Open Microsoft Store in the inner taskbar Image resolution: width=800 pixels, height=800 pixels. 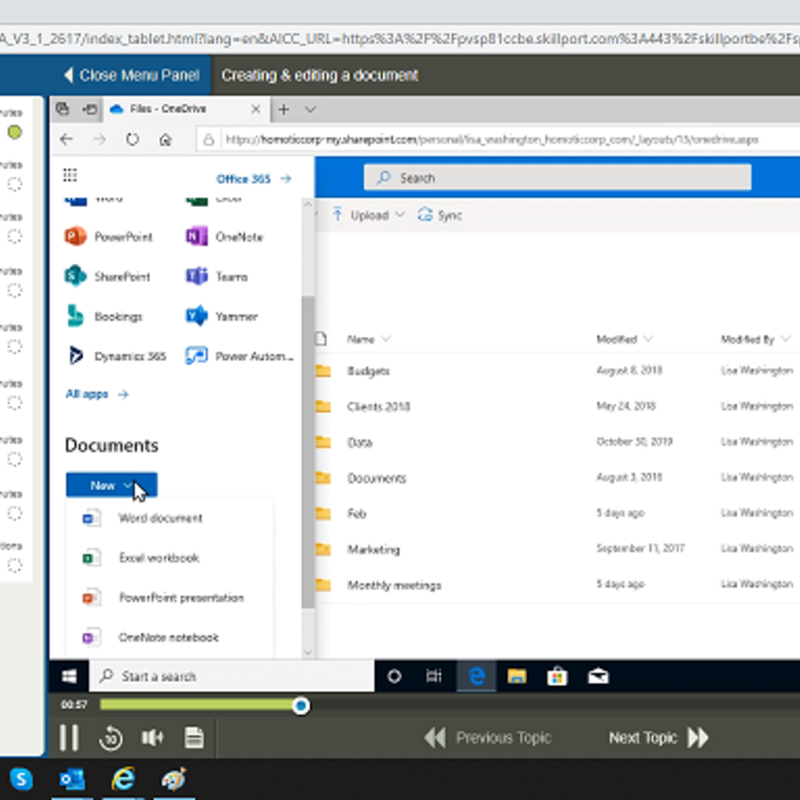(557, 677)
